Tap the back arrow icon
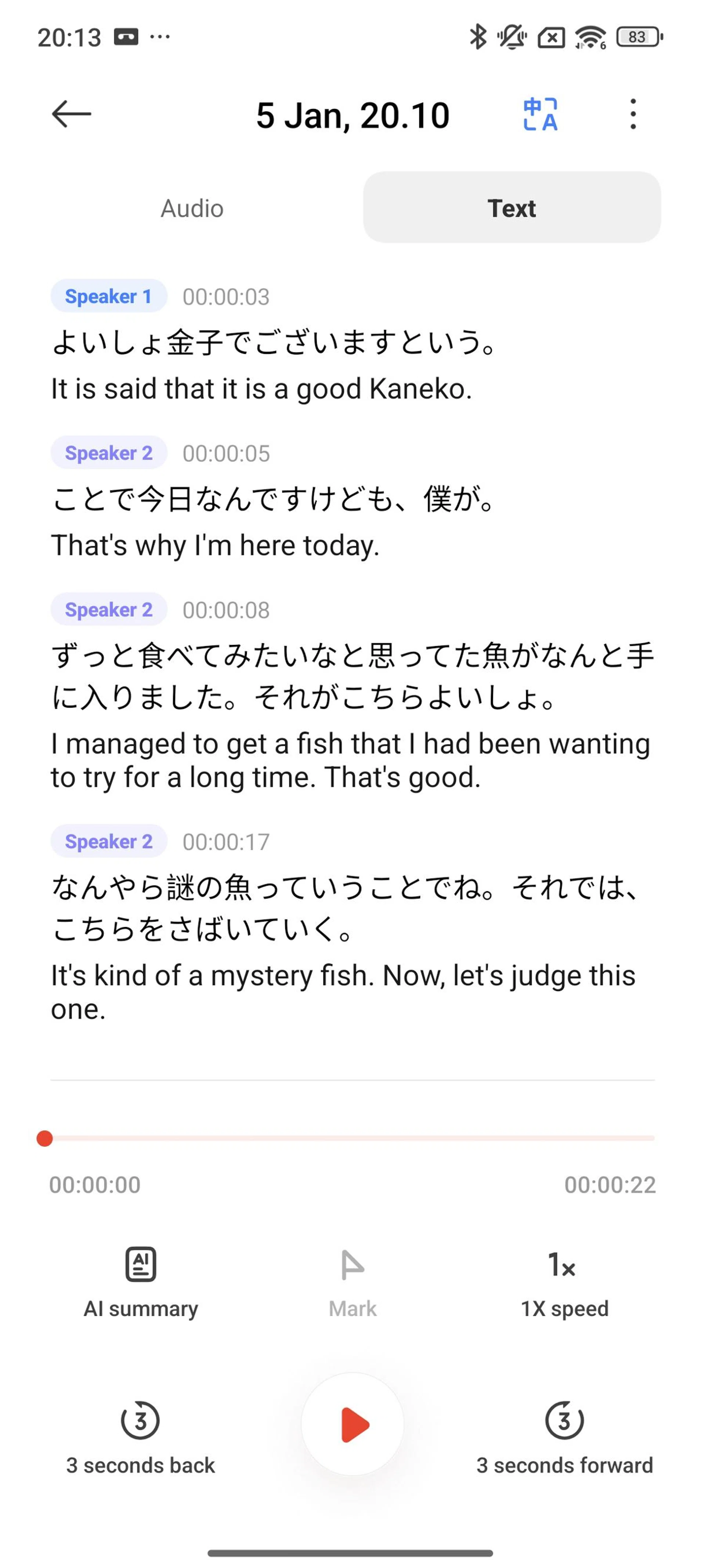705x1568 pixels. click(x=71, y=115)
